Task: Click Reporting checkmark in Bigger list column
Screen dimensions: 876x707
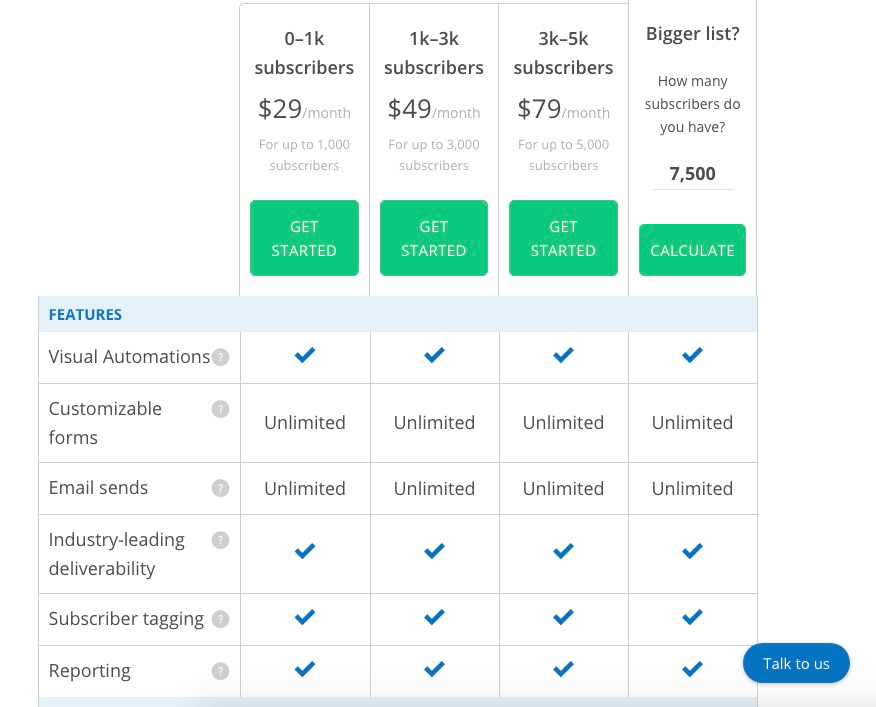Action: click(x=692, y=669)
